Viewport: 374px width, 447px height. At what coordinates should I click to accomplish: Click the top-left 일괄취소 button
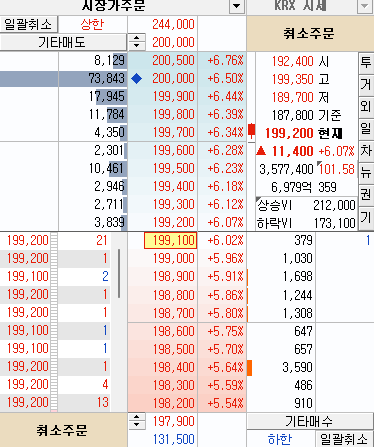pos(28,24)
